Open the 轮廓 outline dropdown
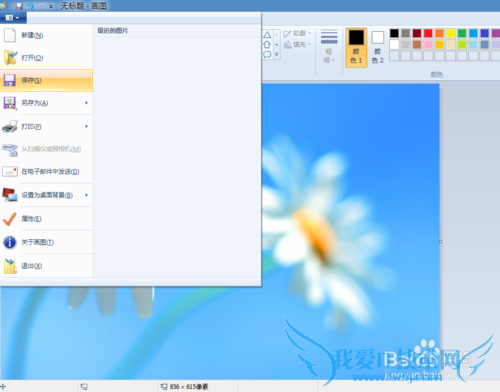Image resolution: width=500 pixels, height=392 pixels. [x=297, y=33]
